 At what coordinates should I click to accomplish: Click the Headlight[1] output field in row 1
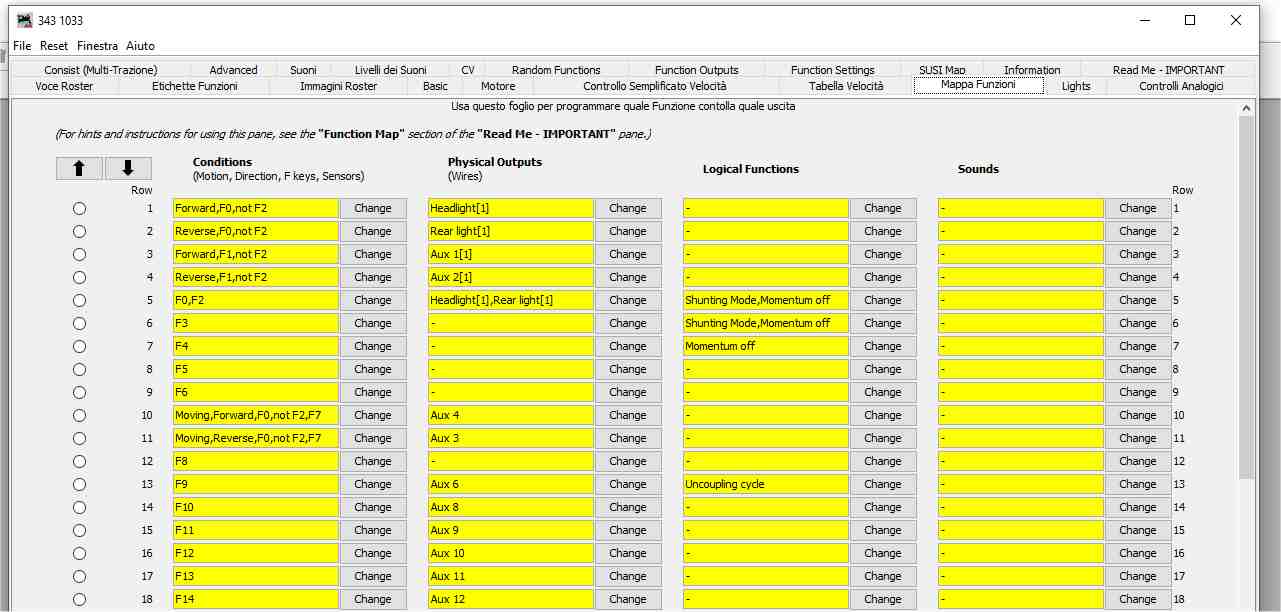(510, 208)
